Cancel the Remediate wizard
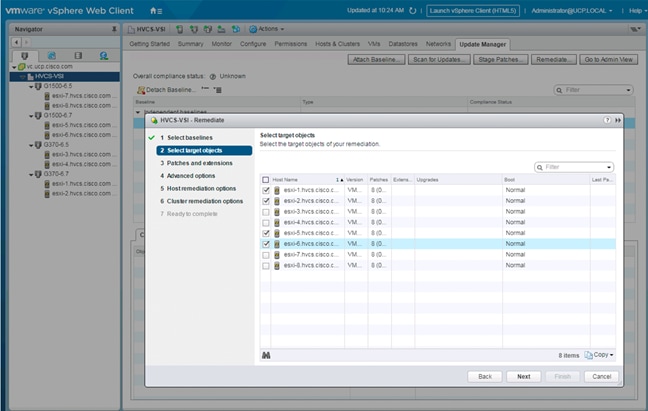Viewport: 648px width, 411px height. coord(601,376)
